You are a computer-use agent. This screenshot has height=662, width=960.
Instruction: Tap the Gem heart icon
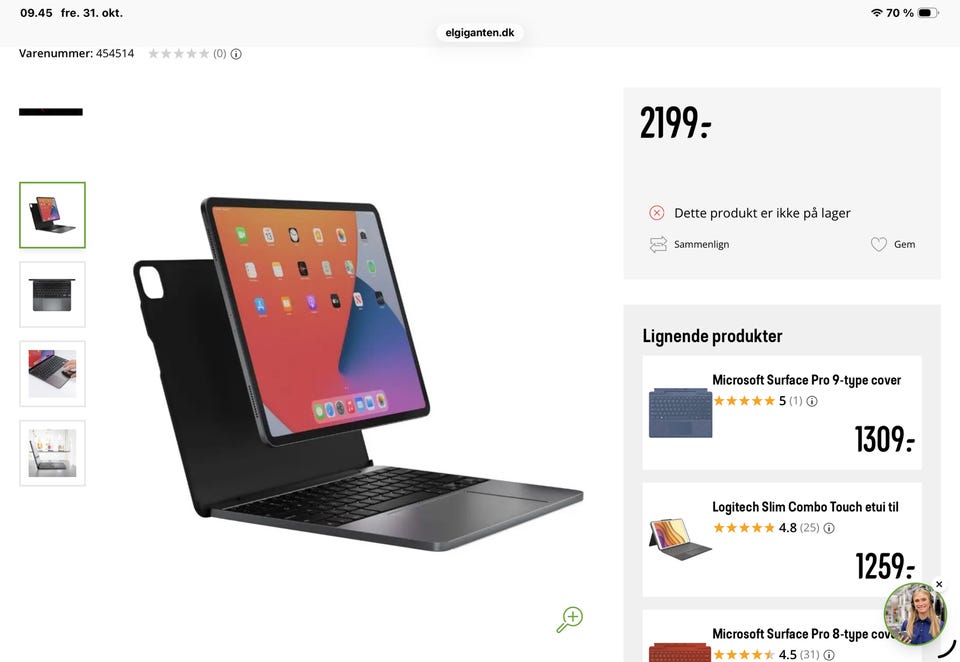pos(879,244)
